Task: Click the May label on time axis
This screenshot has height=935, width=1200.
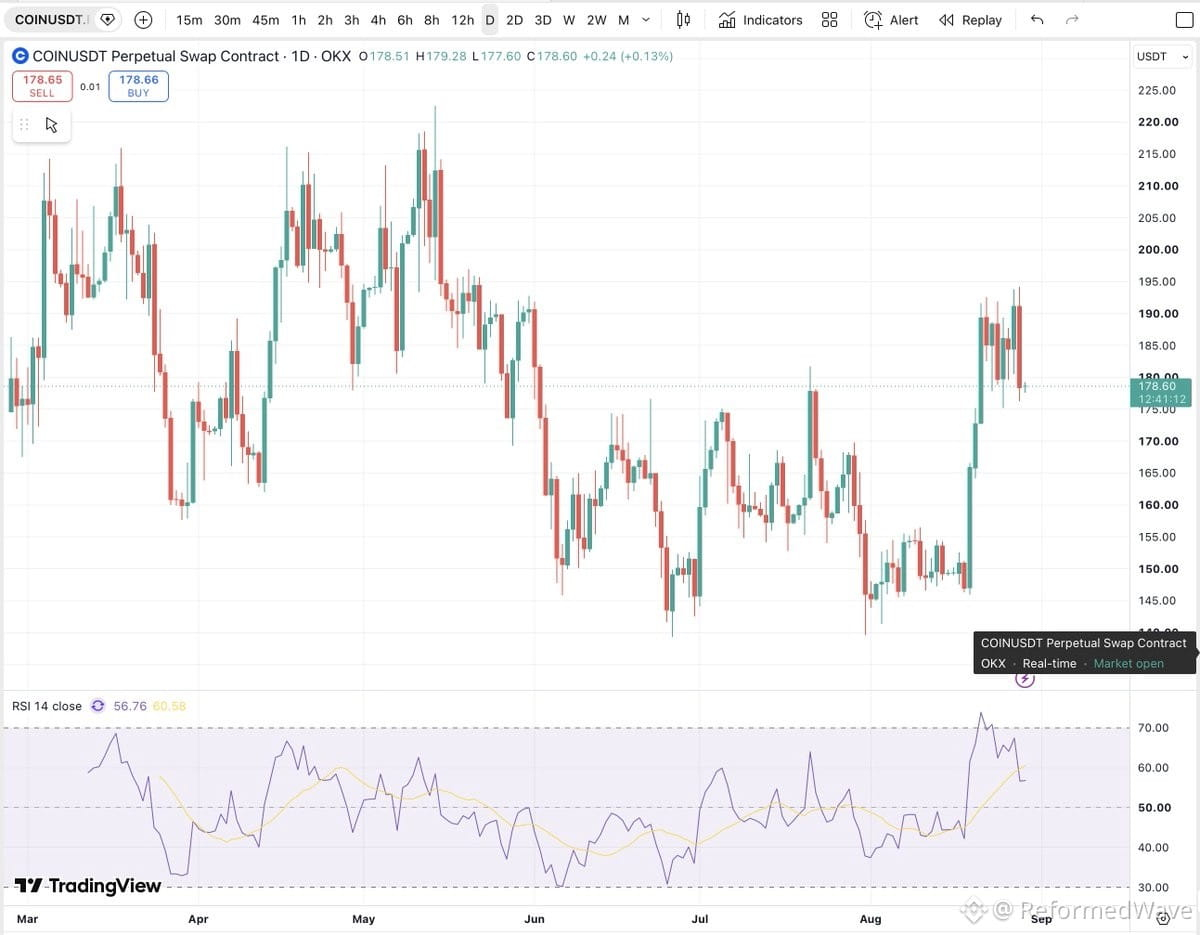Action: (364, 919)
